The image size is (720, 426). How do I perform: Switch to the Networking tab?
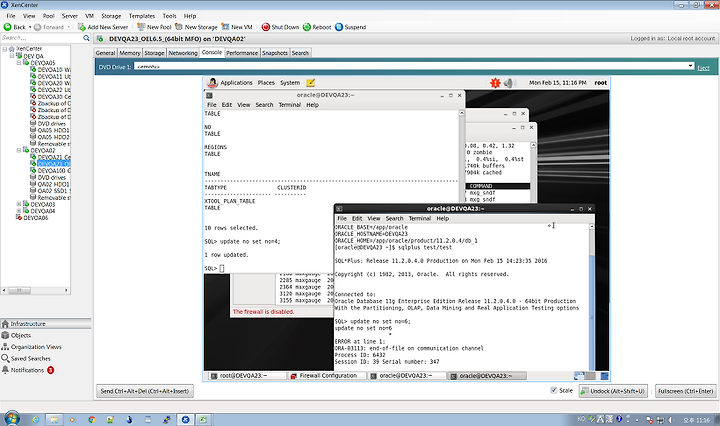click(183, 53)
